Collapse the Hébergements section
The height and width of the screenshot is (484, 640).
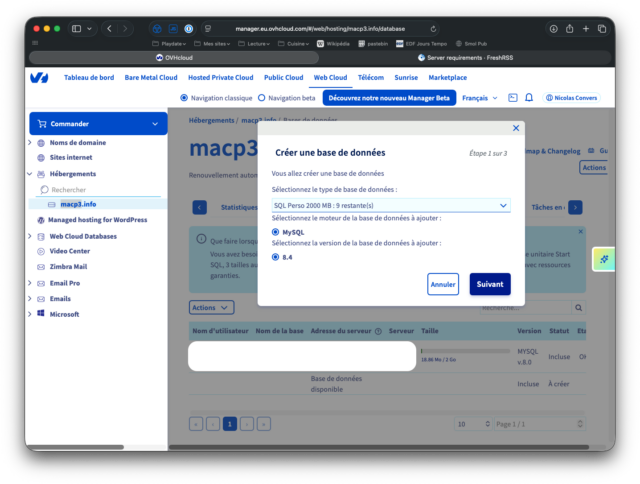tap(29, 174)
